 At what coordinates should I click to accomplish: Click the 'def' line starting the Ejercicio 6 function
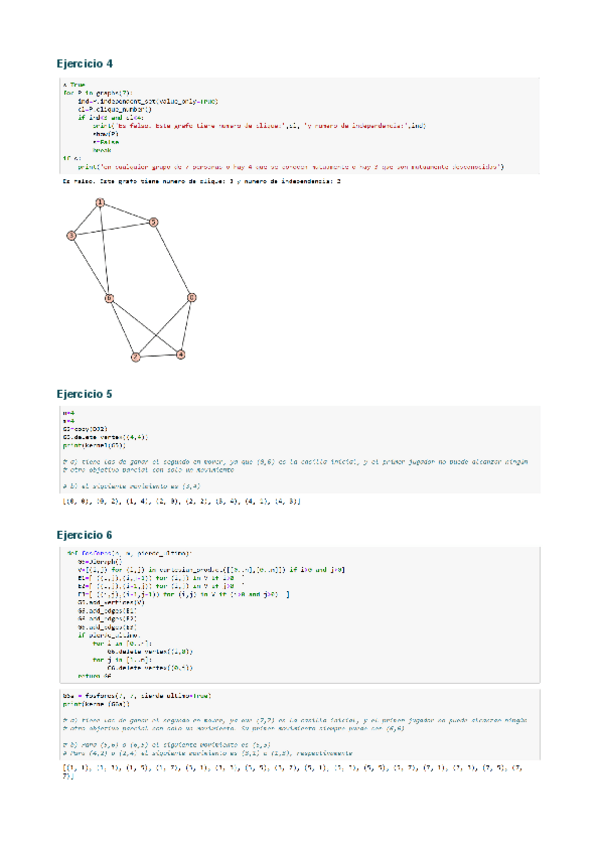pyautogui.click(x=130, y=553)
